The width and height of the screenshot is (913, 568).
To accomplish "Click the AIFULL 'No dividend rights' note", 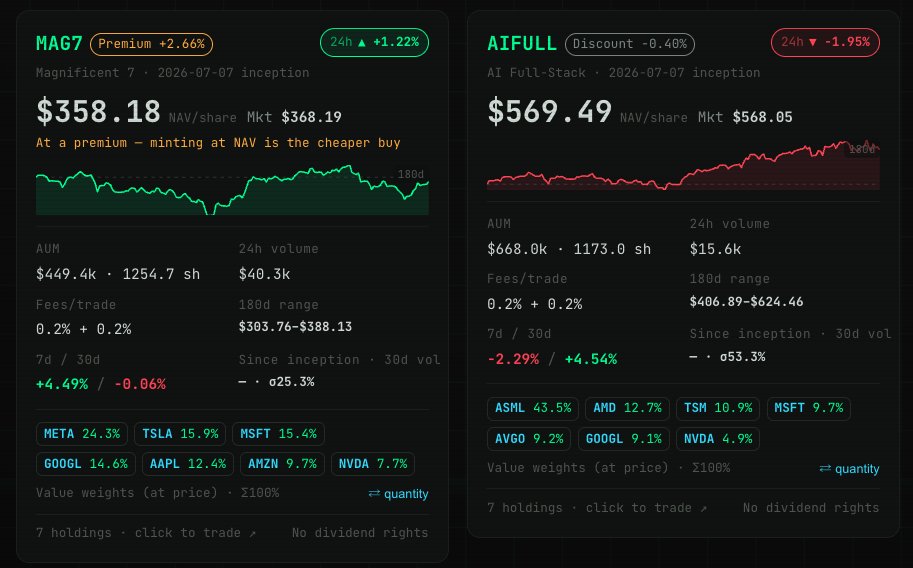I will pyautogui.click(x=811, y=508).
